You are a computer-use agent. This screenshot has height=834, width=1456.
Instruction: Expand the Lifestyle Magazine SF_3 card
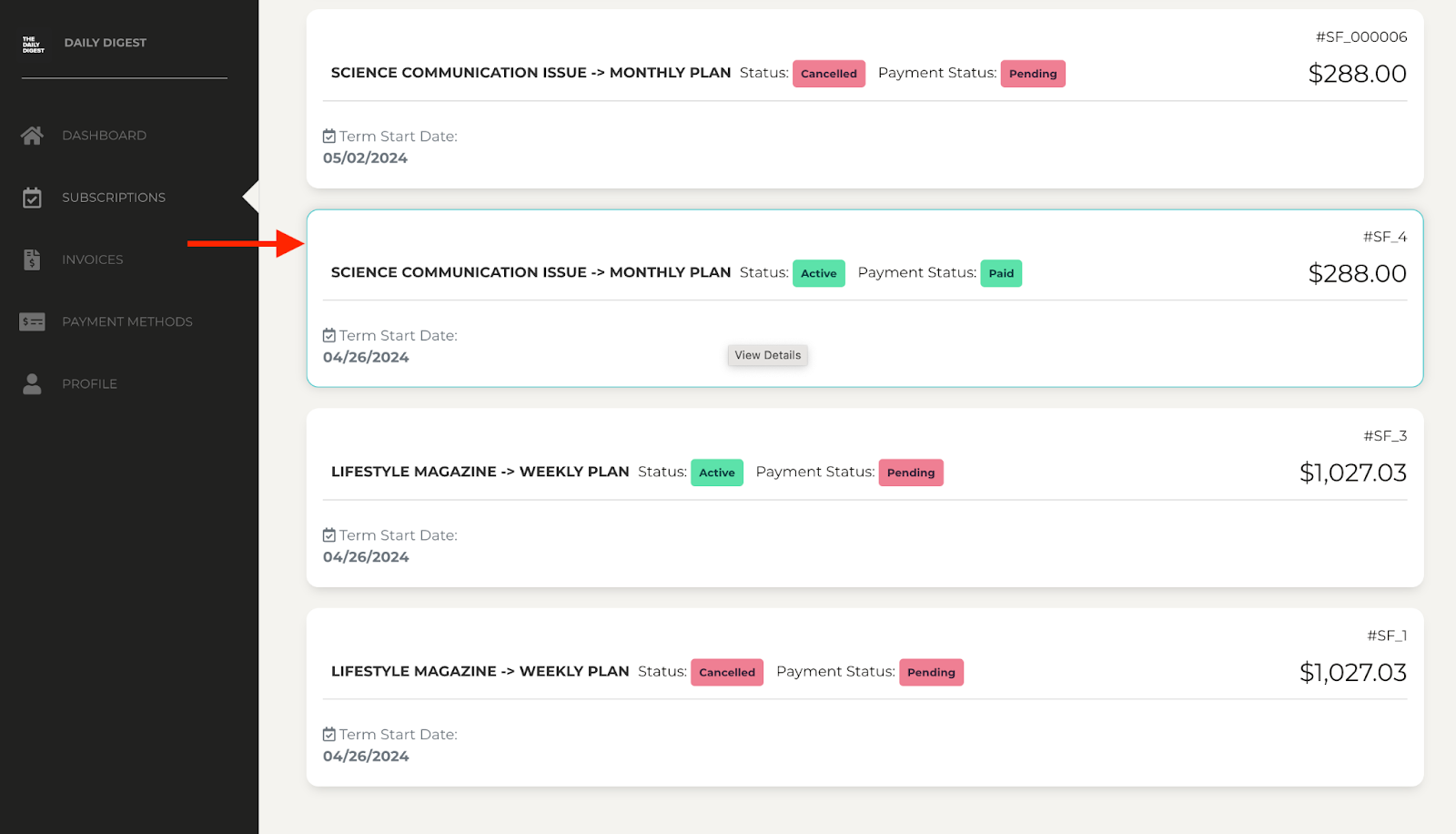[x=864, y=498]
